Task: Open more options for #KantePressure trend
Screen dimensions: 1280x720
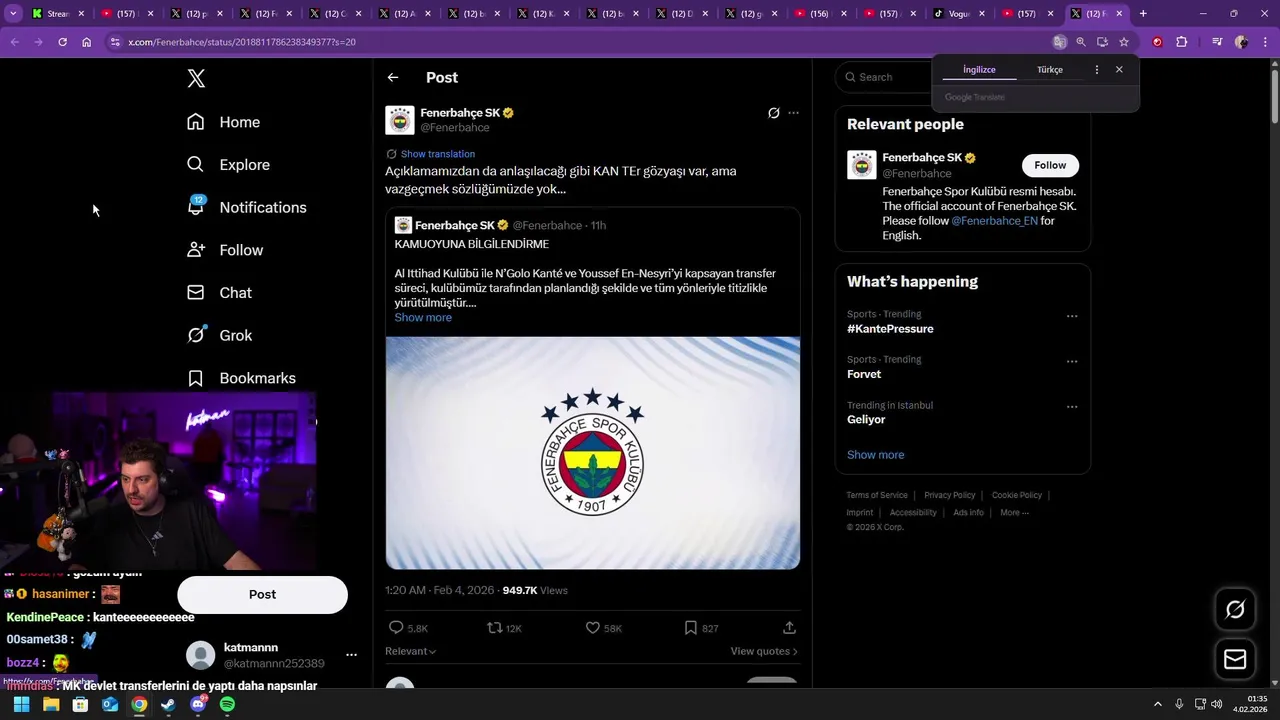Action: (x=1072, y=316)
